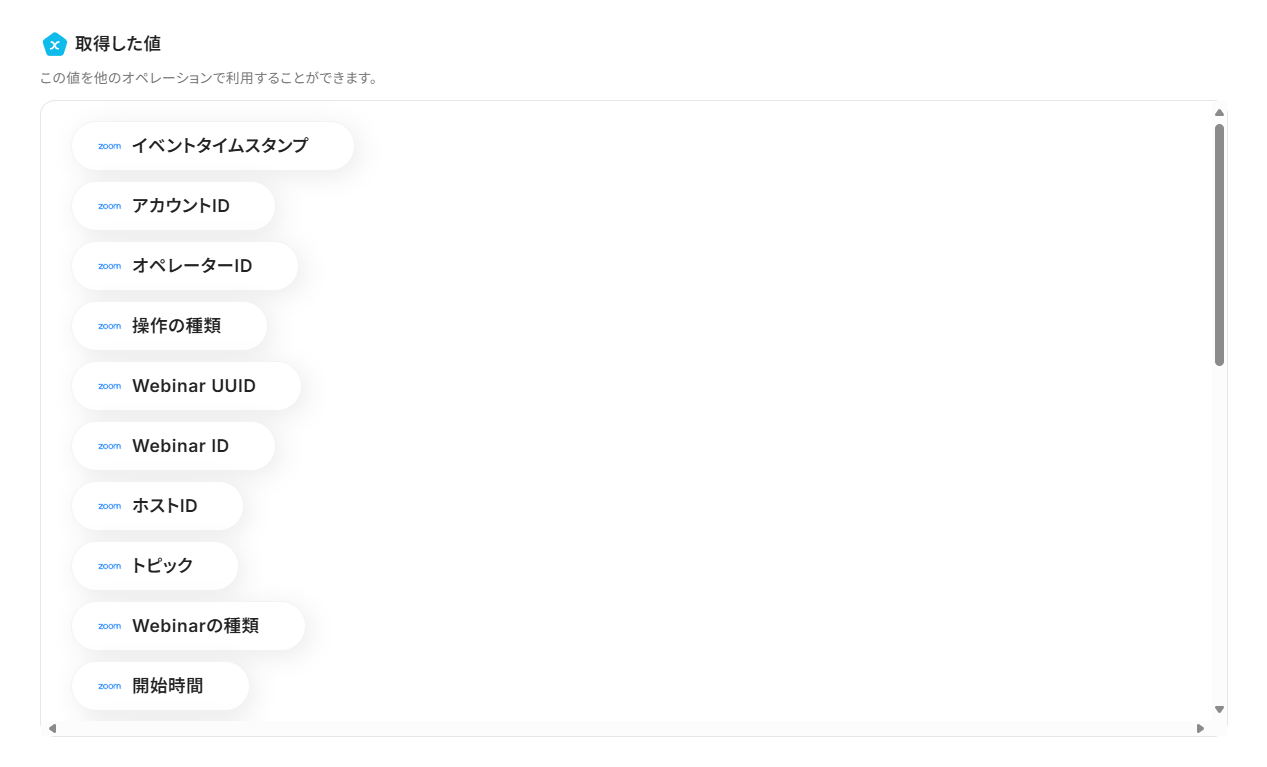The image size is (1267, 767).
Task: Select the 開始時間 value chip
Action: 161,686
